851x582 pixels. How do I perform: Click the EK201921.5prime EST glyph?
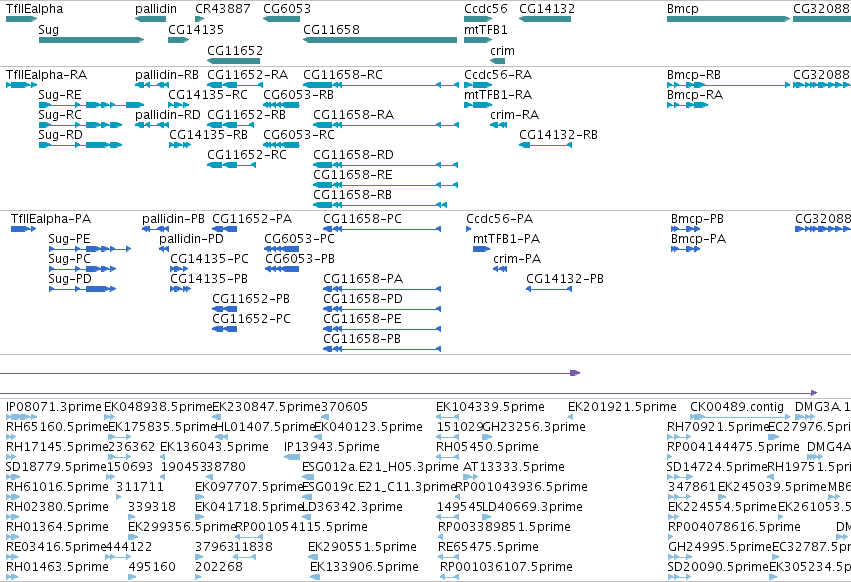click(x=570, y=417)
